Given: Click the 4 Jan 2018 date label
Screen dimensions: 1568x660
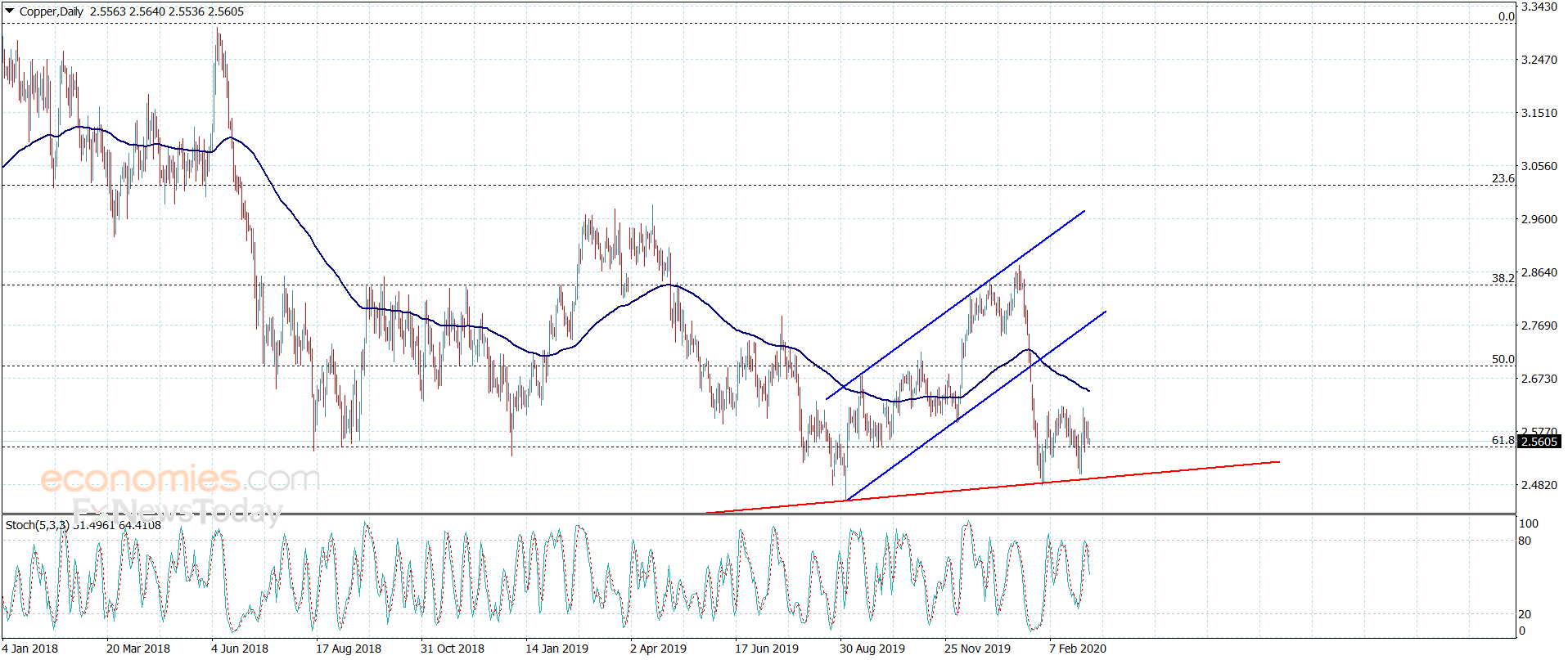Looking at the screenshot, I should point(30,649).
